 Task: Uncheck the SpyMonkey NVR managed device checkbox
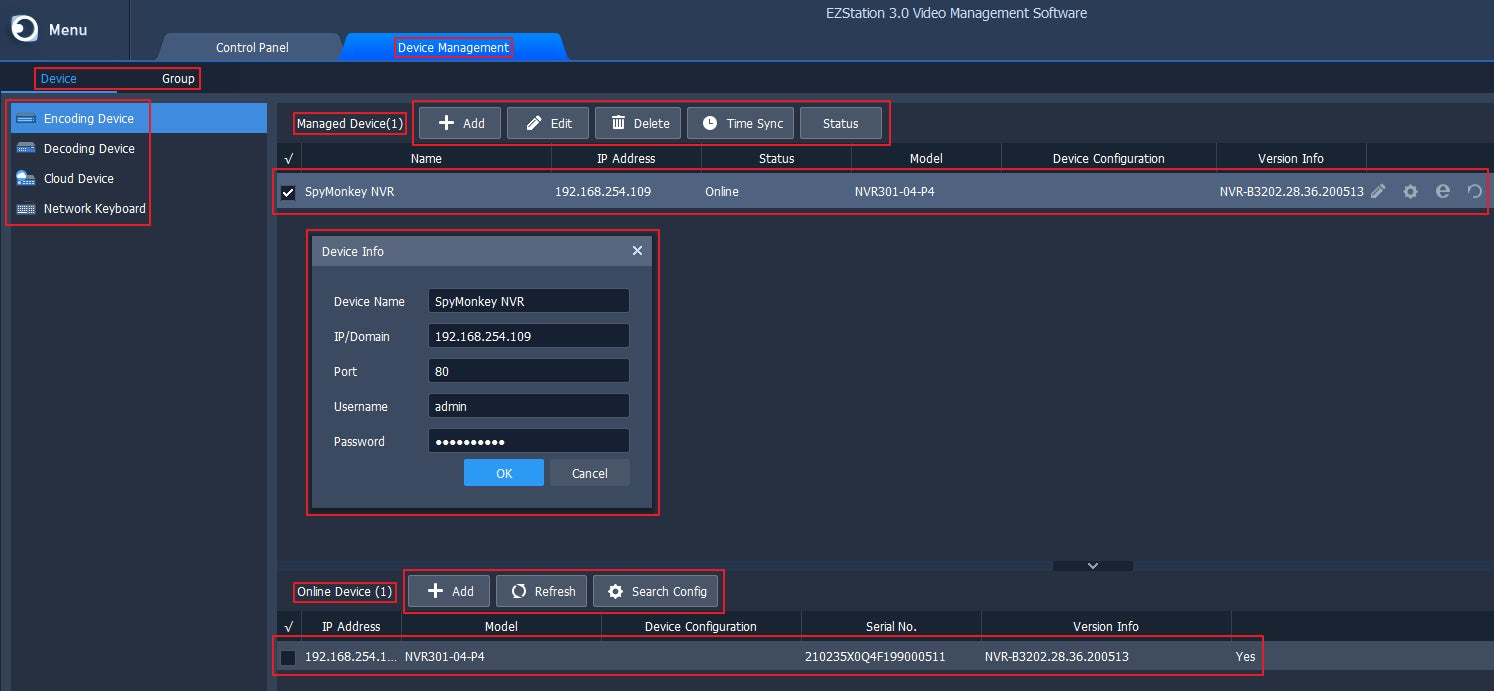[x=288, y=192]
